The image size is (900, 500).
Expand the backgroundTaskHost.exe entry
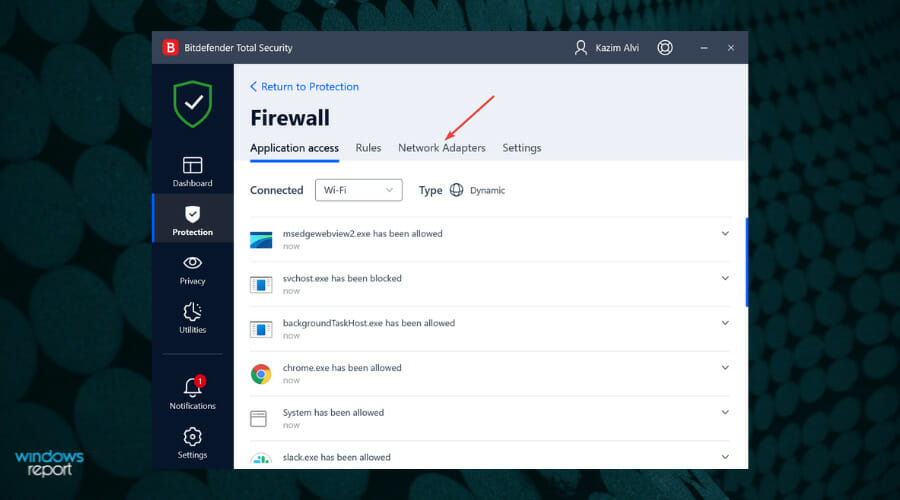tap(725, 323)
